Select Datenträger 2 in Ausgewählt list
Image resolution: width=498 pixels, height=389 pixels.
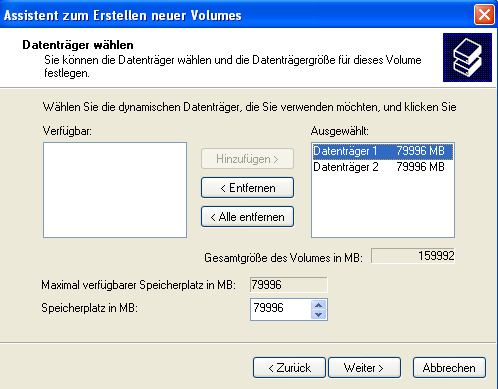click(x=383, y=167)
